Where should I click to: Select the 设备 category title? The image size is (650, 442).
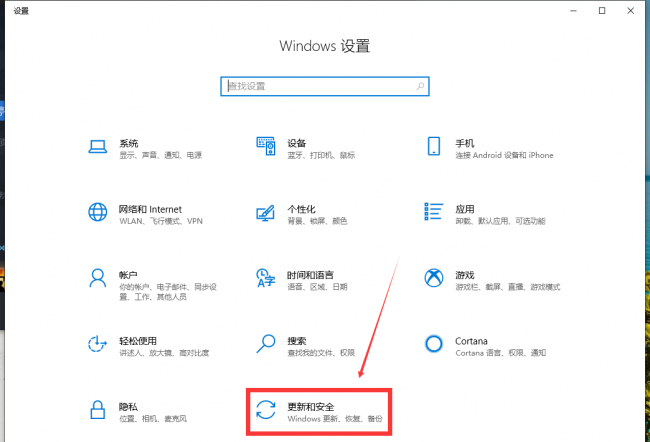(297, 143)
